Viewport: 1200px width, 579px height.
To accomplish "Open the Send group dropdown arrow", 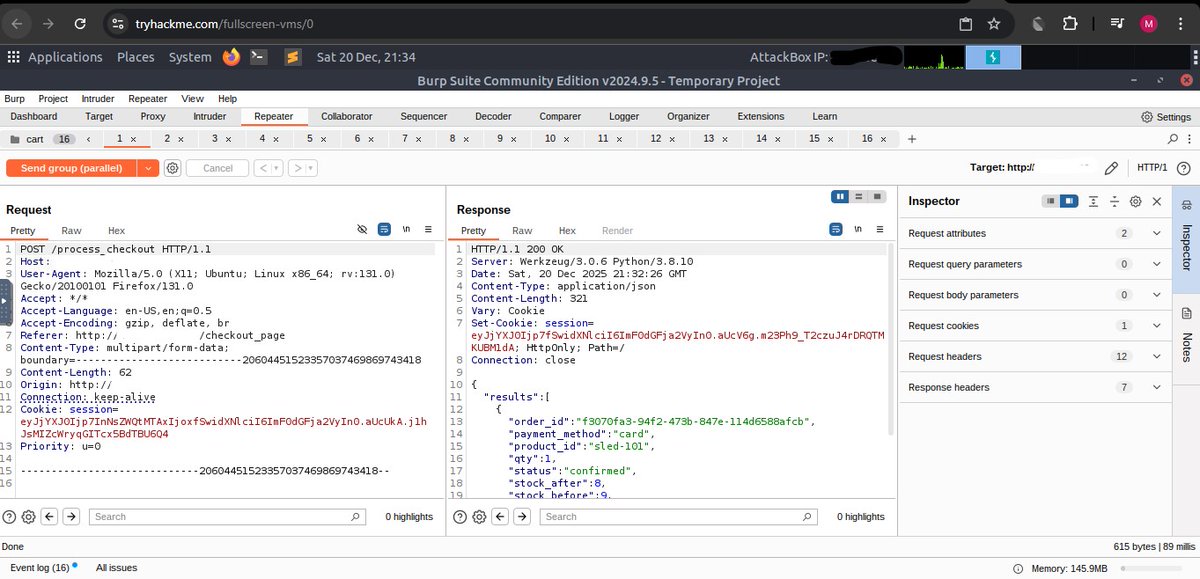I will [149, 168].
